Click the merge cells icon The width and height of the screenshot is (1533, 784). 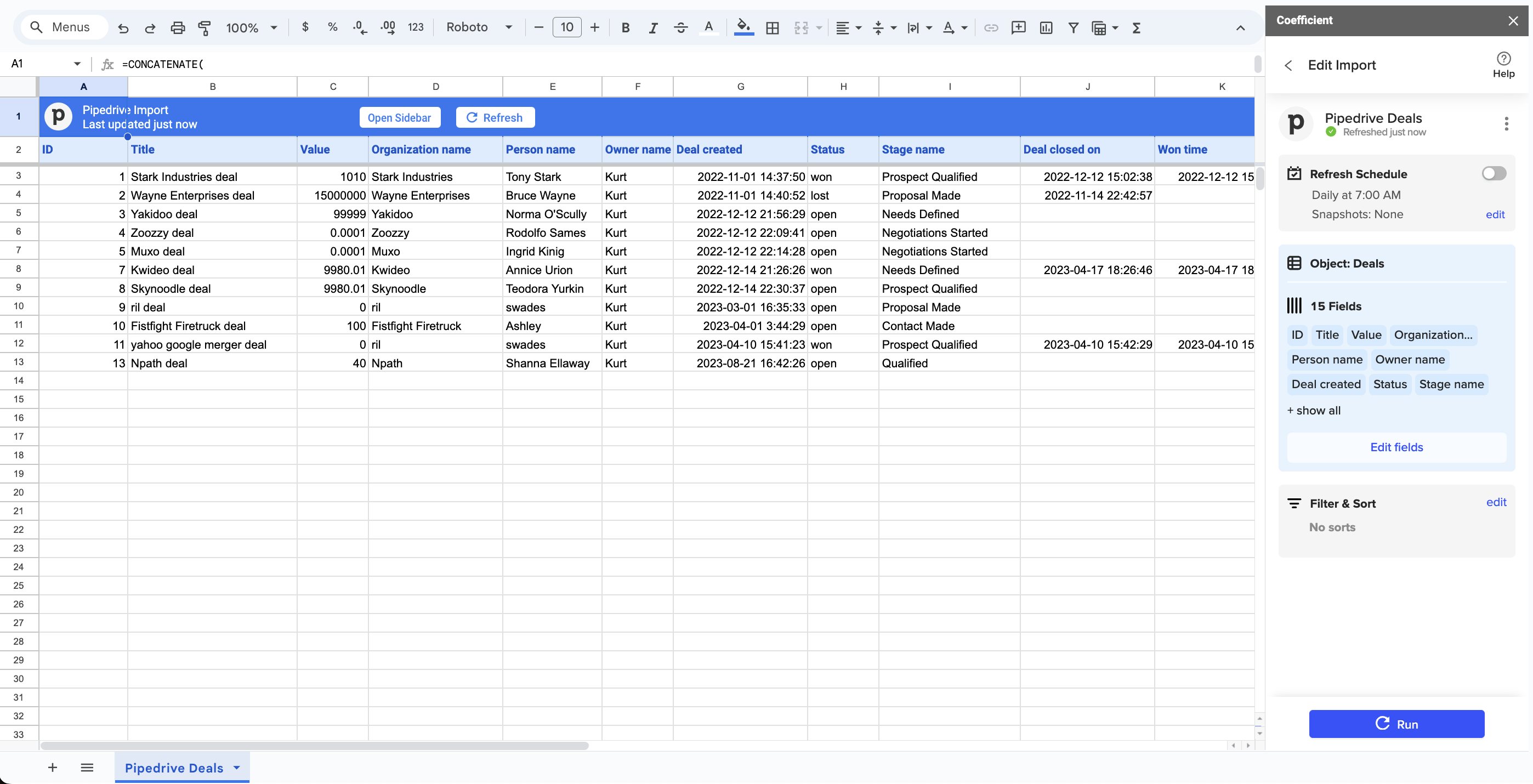coord(802,27)
